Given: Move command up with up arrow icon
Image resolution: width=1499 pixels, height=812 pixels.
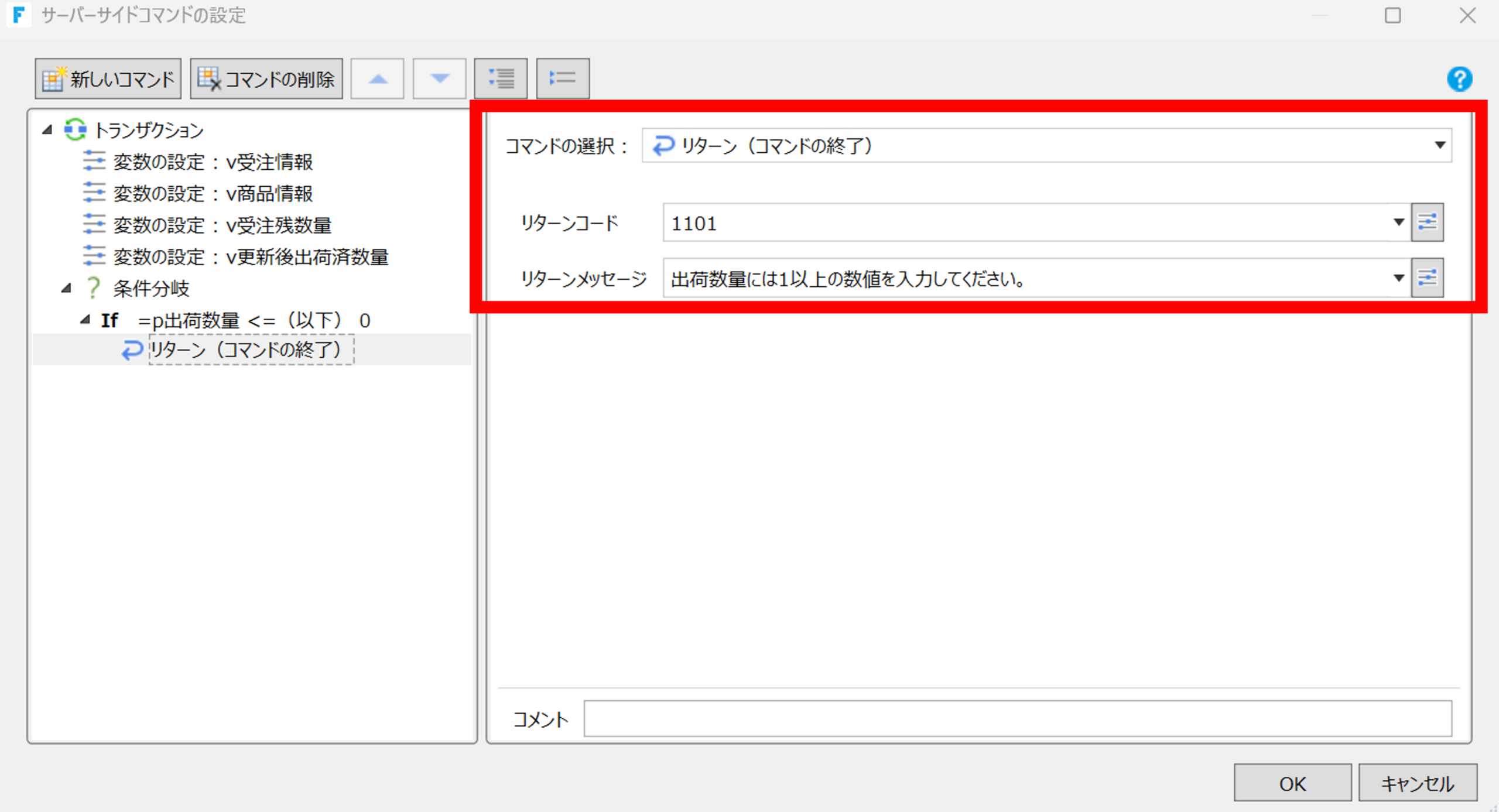Looking at the screenshot, I should (x=378, y=78).
